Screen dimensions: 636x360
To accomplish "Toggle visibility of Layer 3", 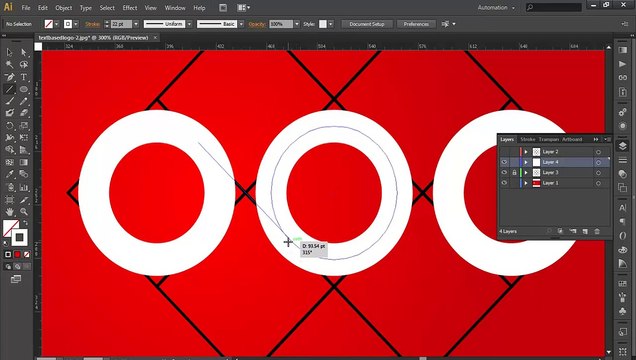I will [504, 173].
